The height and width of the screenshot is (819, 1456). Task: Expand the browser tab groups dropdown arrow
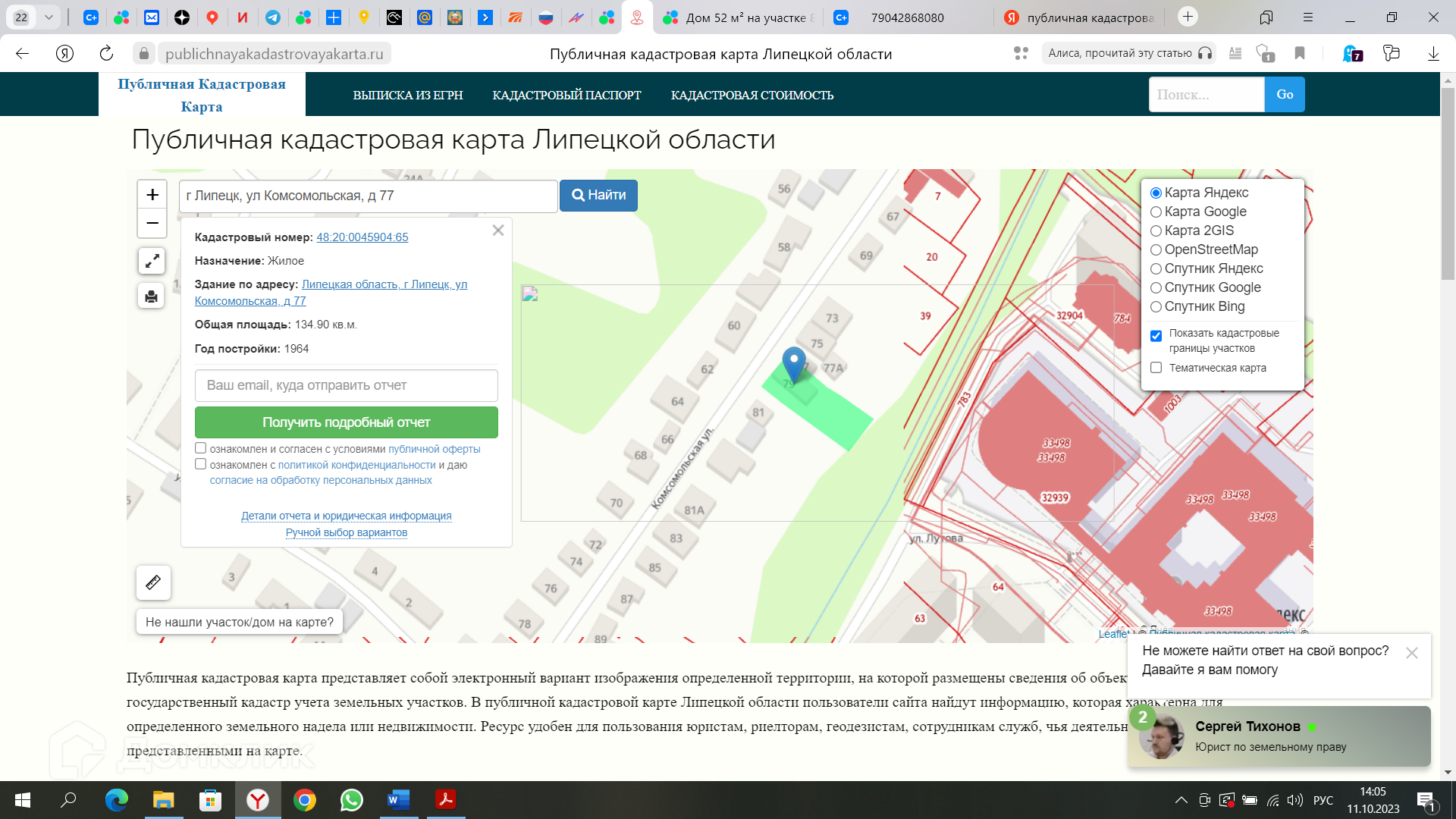[49, 17]
